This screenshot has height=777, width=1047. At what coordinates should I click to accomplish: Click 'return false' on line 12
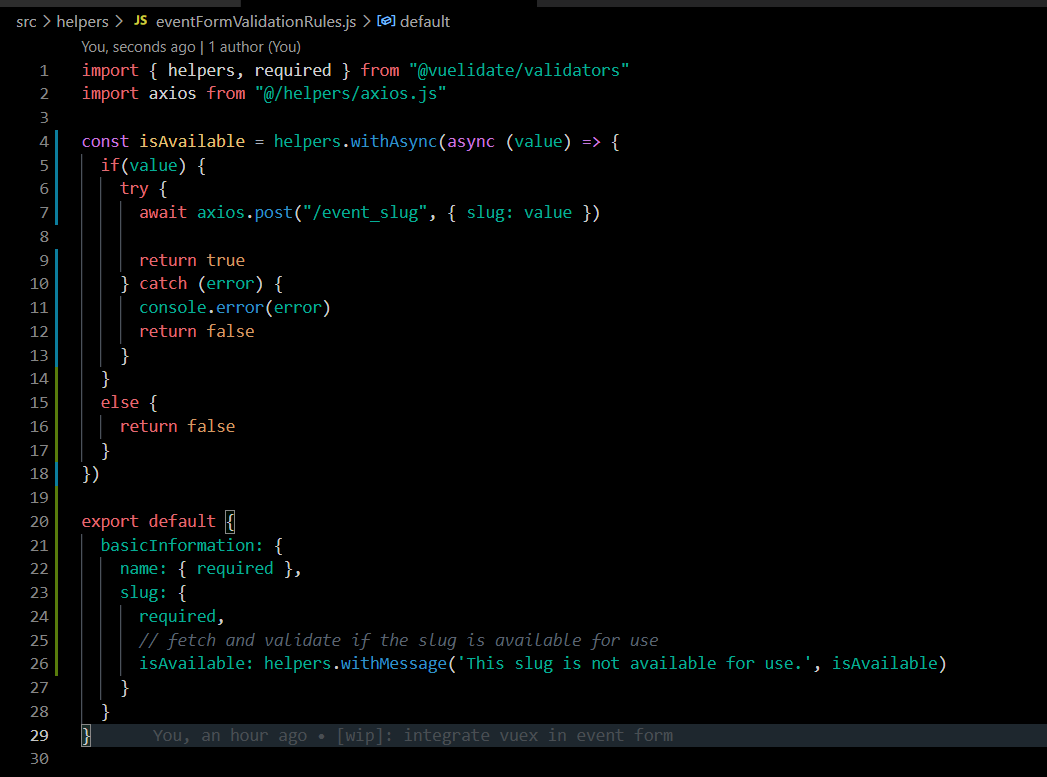[x=197, y=332]
